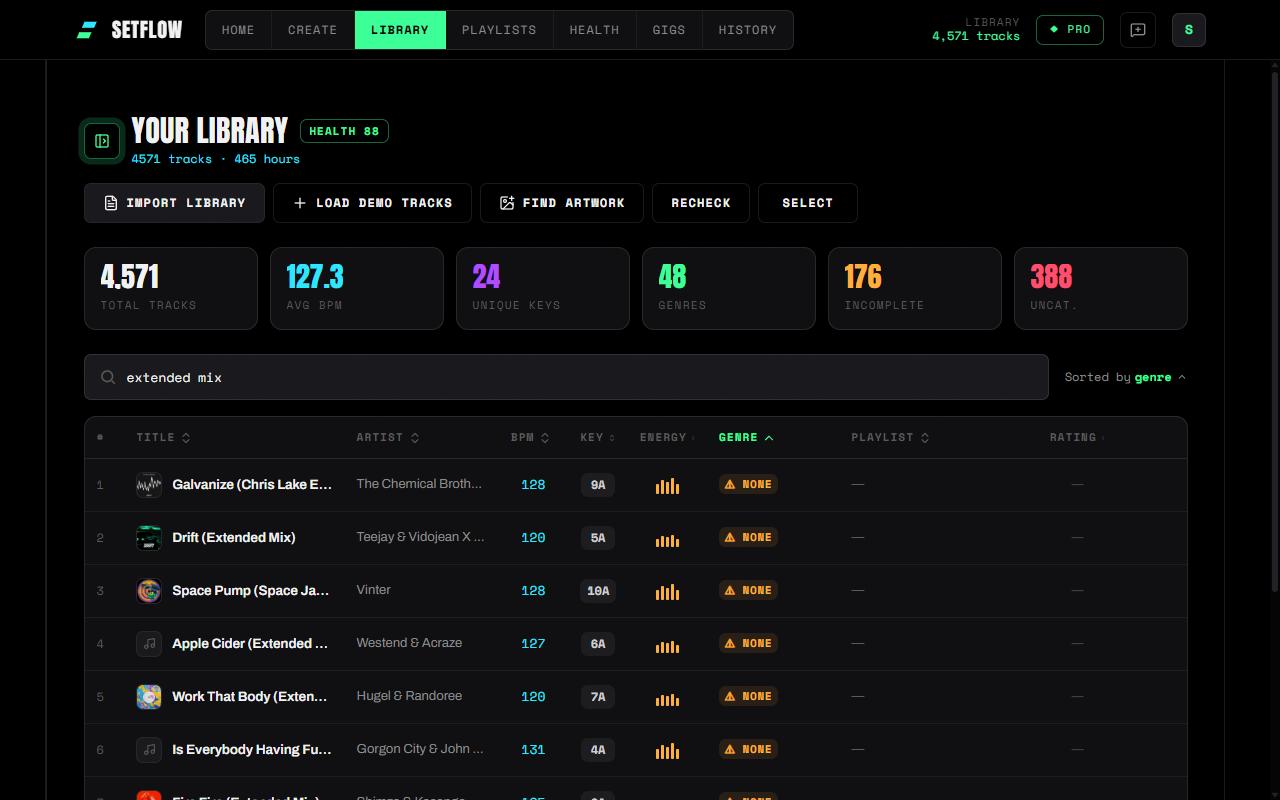Sort the table by the Artist column
The height and width of the screenshot is (800, 1280).
point(388,438)
